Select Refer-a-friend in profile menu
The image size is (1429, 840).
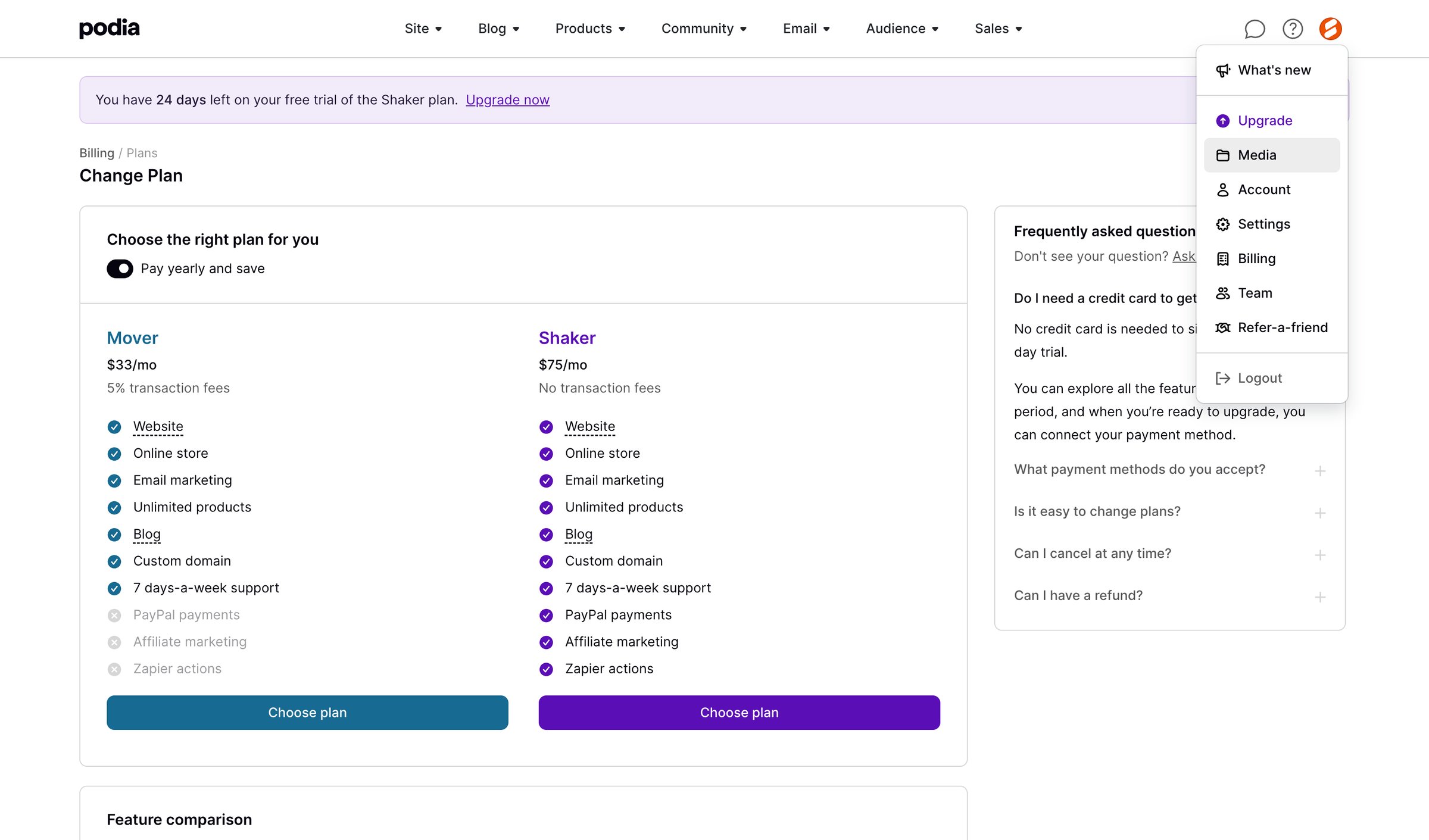(1272, 328)
